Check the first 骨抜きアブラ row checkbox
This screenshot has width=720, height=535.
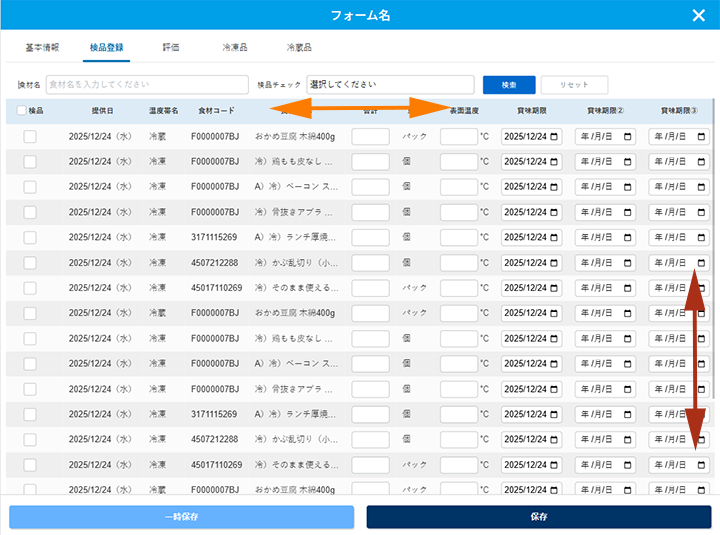[x=30, y=212]
